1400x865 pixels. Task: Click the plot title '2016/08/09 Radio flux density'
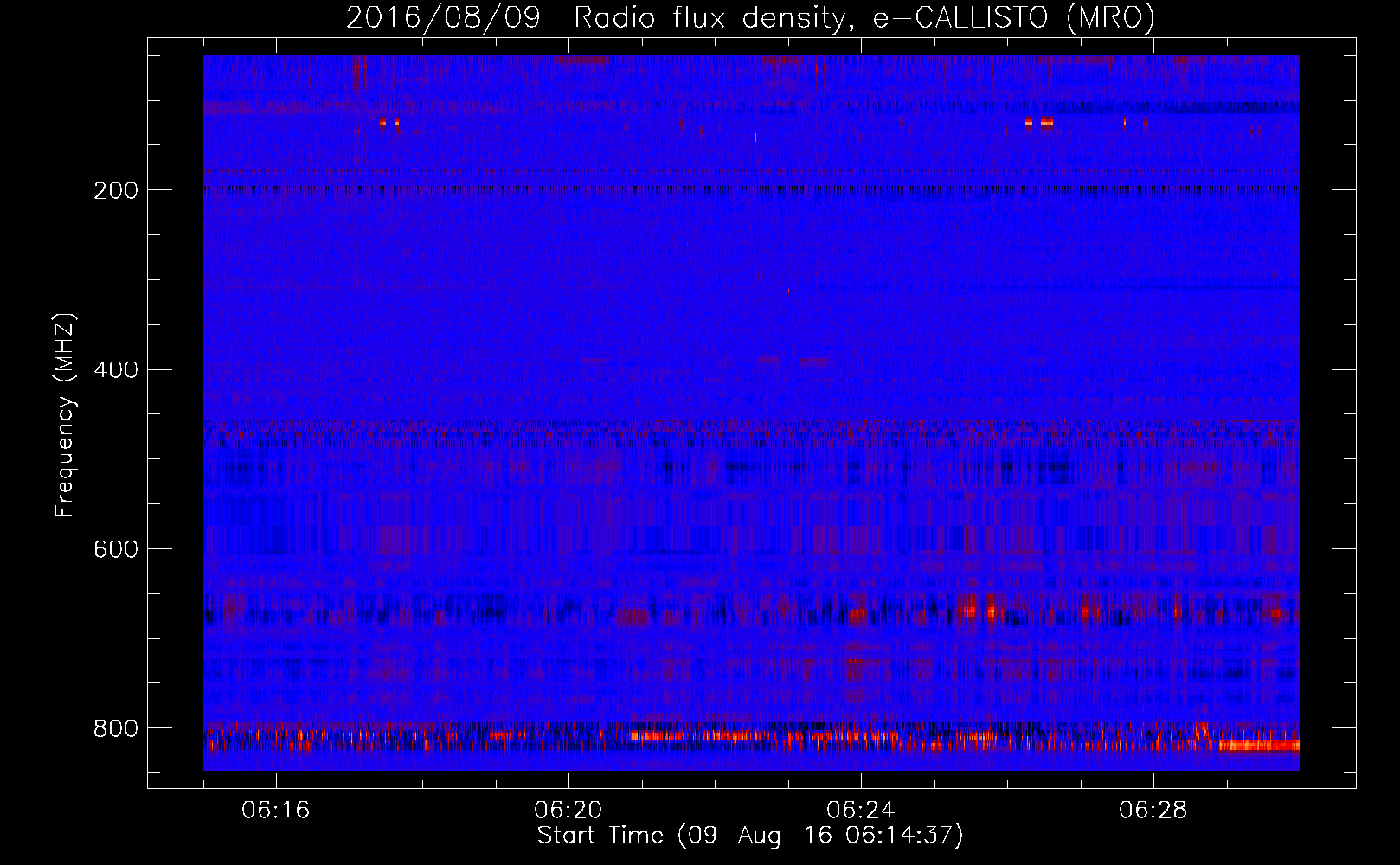click(750, 17)
